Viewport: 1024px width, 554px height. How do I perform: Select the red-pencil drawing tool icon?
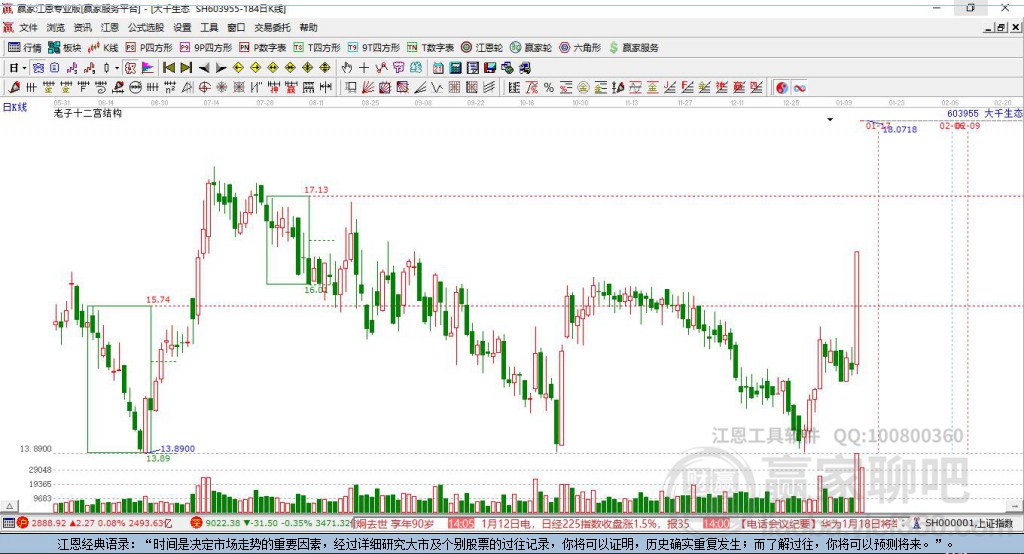(14, 88)
